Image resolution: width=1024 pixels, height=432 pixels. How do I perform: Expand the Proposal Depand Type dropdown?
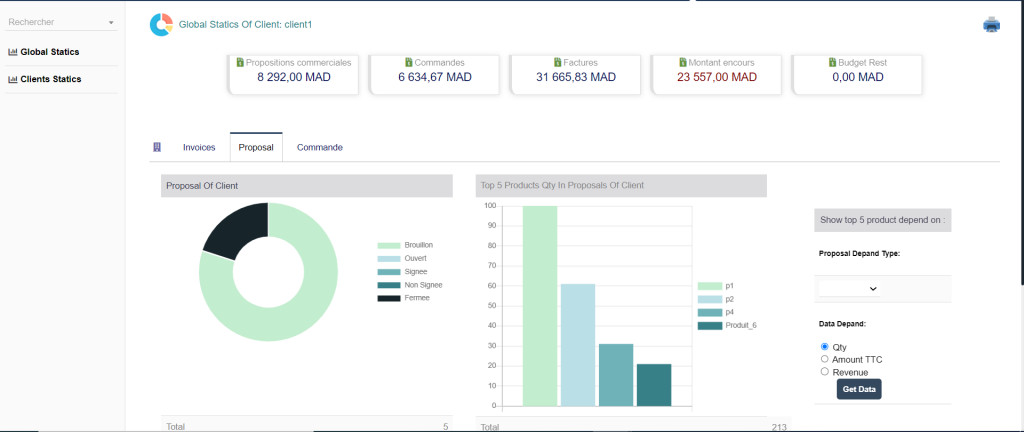pos(848,288)
